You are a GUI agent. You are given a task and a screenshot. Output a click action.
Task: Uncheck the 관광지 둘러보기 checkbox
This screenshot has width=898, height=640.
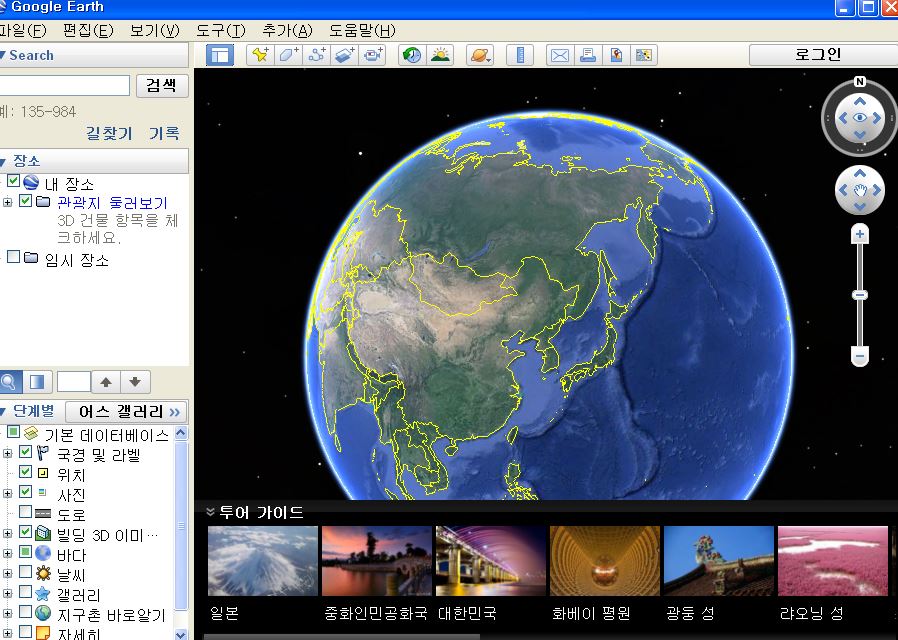tap(25, 200)
